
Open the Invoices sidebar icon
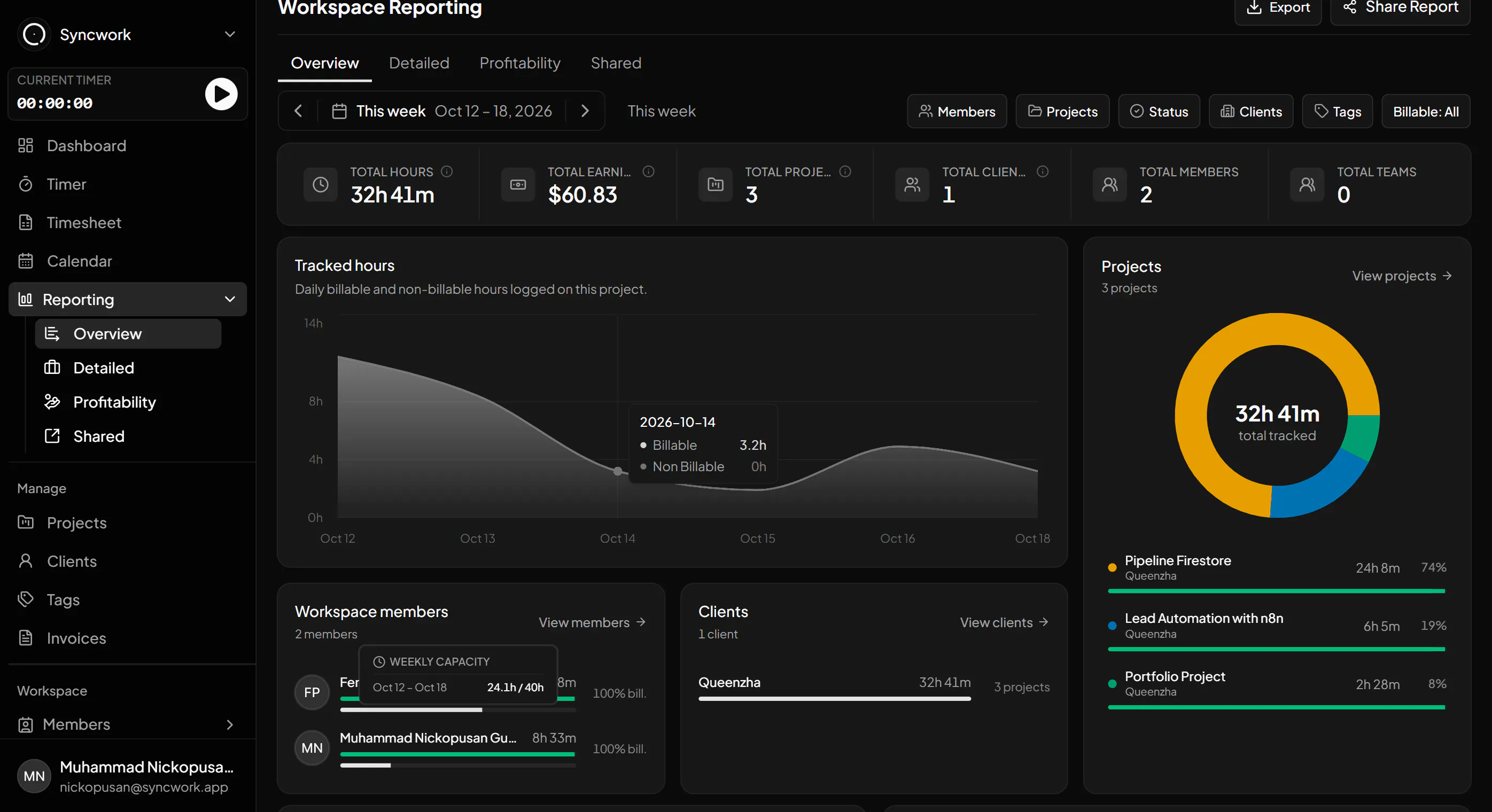pos(26,638)
